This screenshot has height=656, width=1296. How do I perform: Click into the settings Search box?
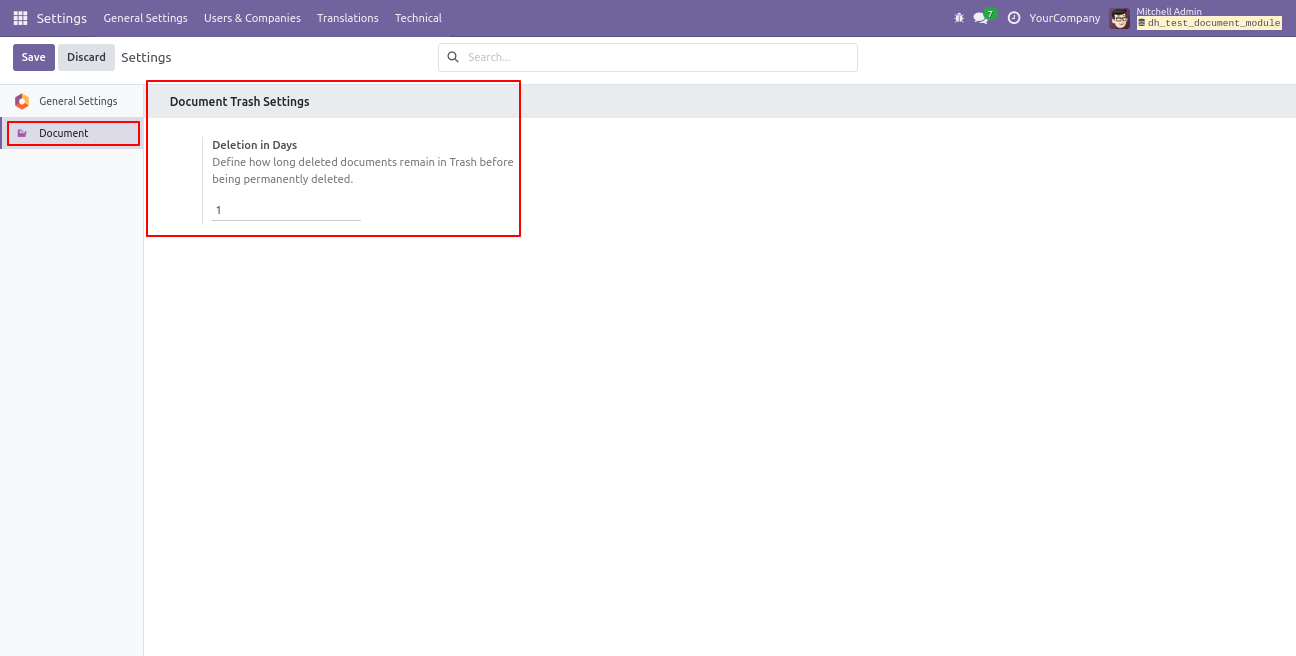(x=655, y=58)
